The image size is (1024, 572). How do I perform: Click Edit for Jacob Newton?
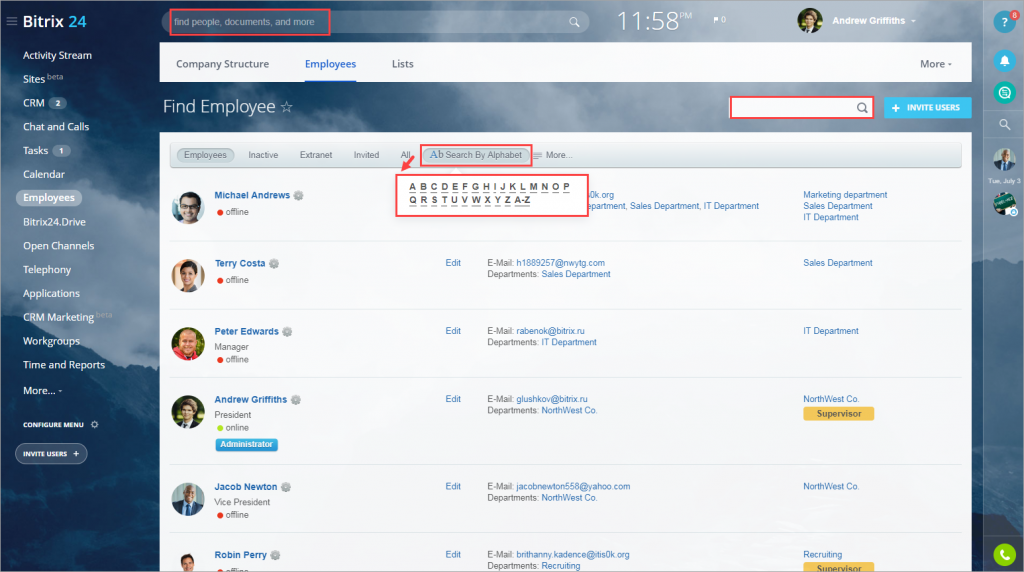(x=453, y=486)
